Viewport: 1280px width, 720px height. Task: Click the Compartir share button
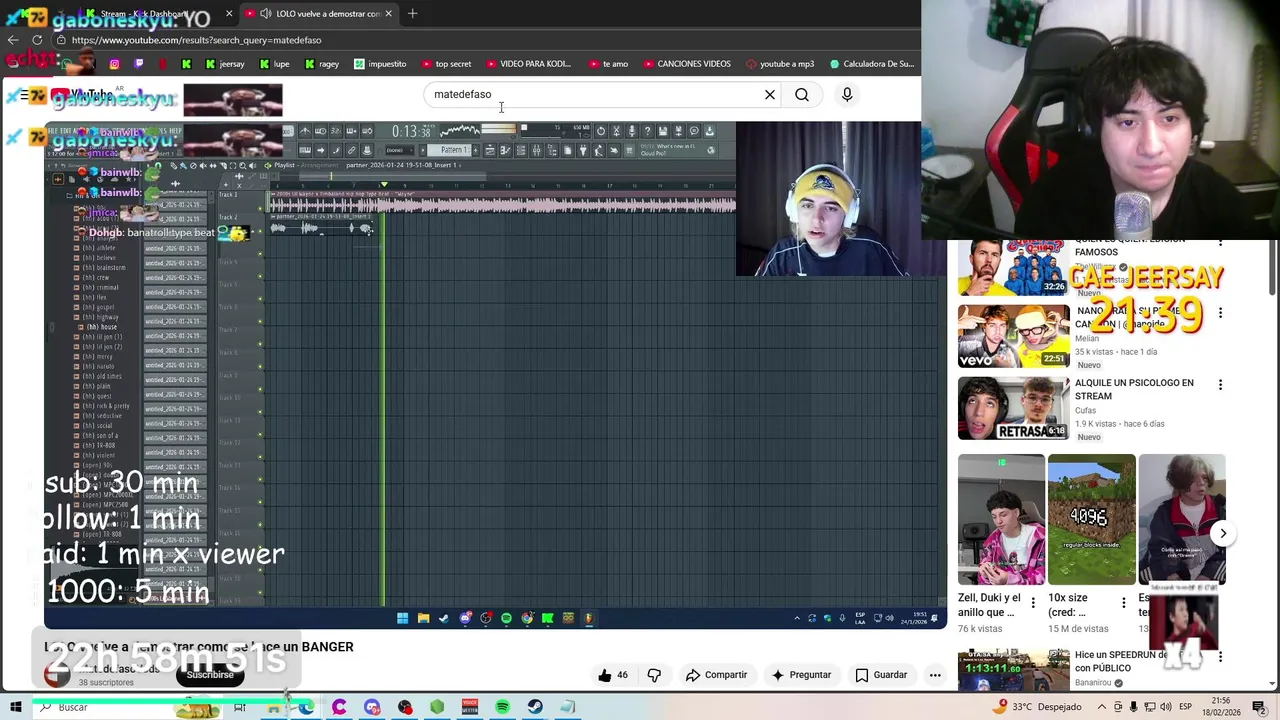(x=716, y=675)
